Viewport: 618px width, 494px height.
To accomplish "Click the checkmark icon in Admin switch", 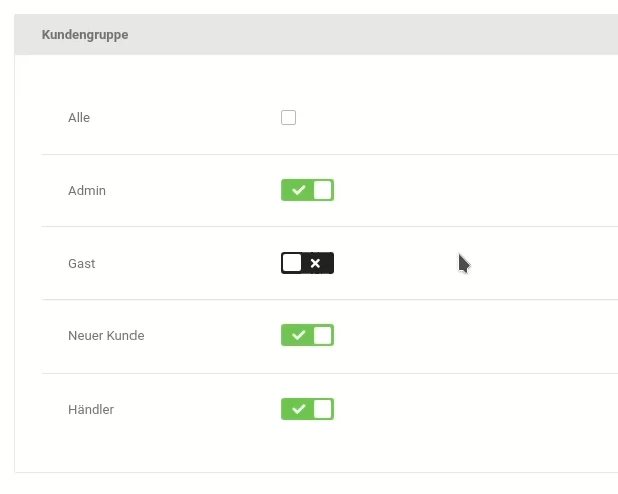I will click(x=299, y=190).
